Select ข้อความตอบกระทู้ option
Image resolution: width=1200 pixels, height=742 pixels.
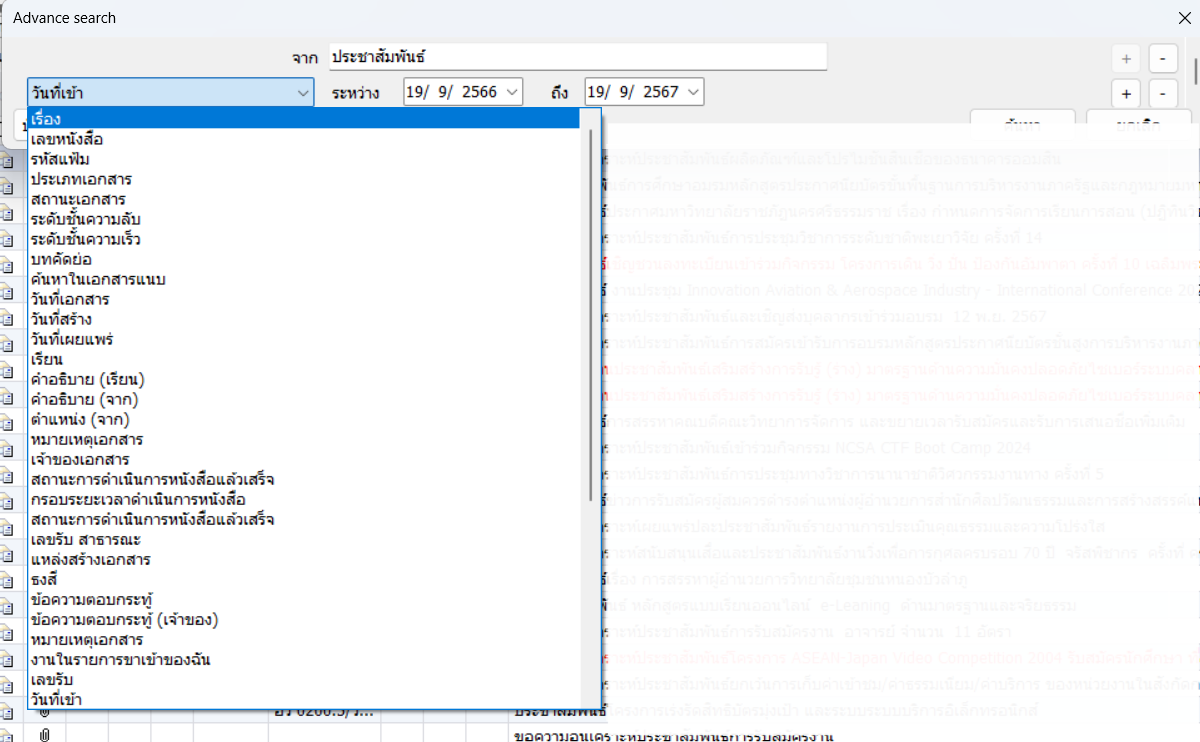click(x=304, y=599)
